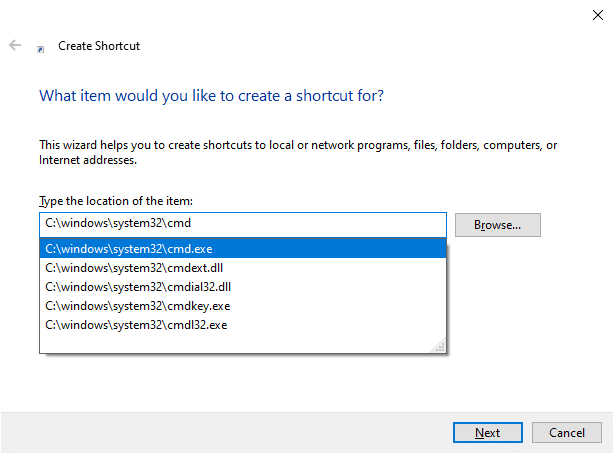Click the "Create Shortcut" title text
This screenshot has height=454, width=614.
click(99, 46)
